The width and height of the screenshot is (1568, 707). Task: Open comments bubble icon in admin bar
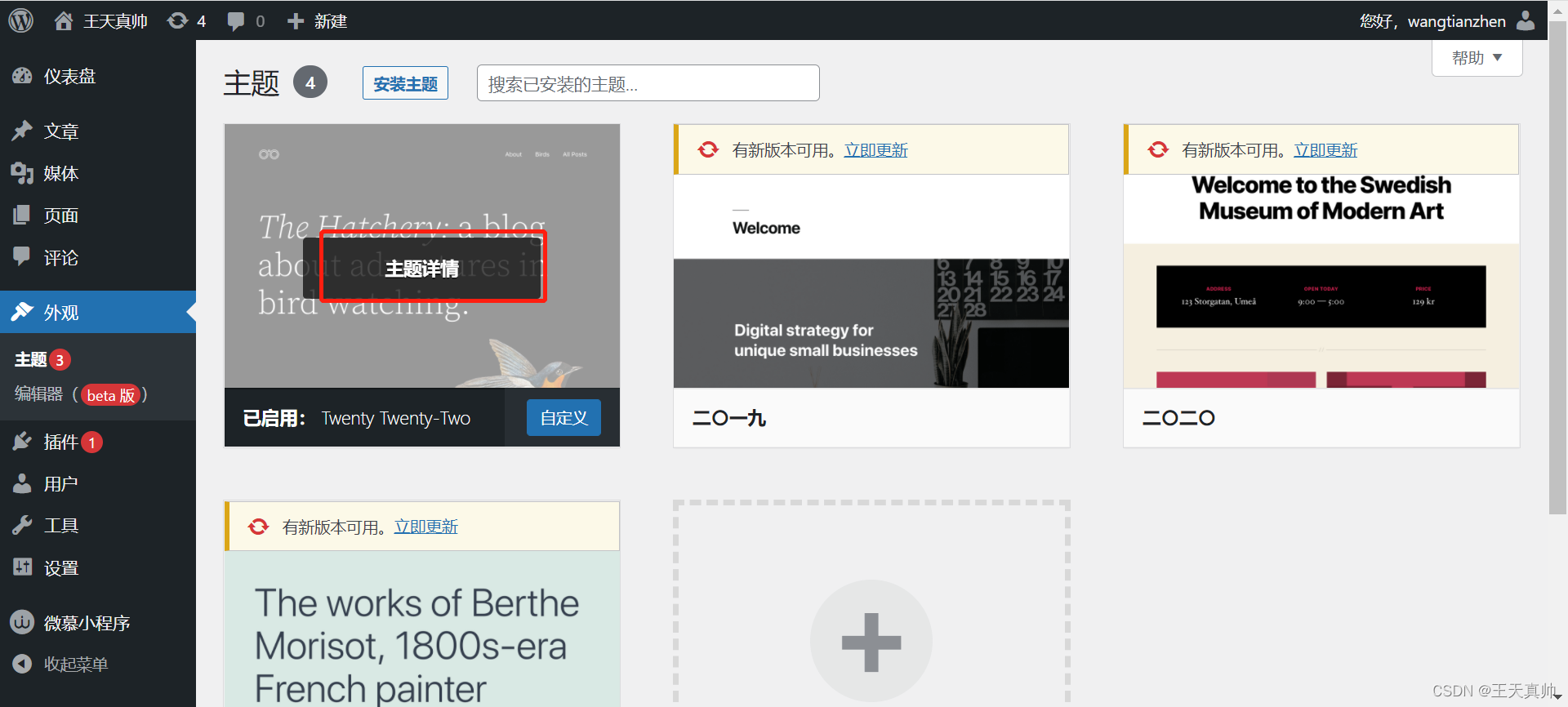[236, 21]
